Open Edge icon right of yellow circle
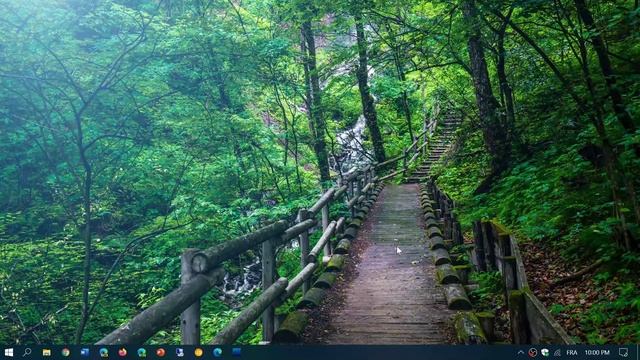 coord(217,352)
